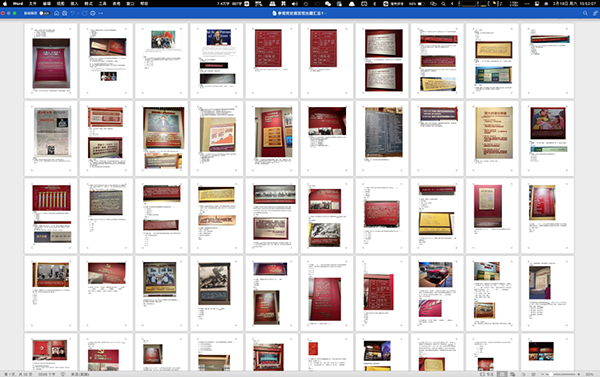Click the Redo icon in the toolbar
The image size is (600, 377).
[x=85, y=13]
